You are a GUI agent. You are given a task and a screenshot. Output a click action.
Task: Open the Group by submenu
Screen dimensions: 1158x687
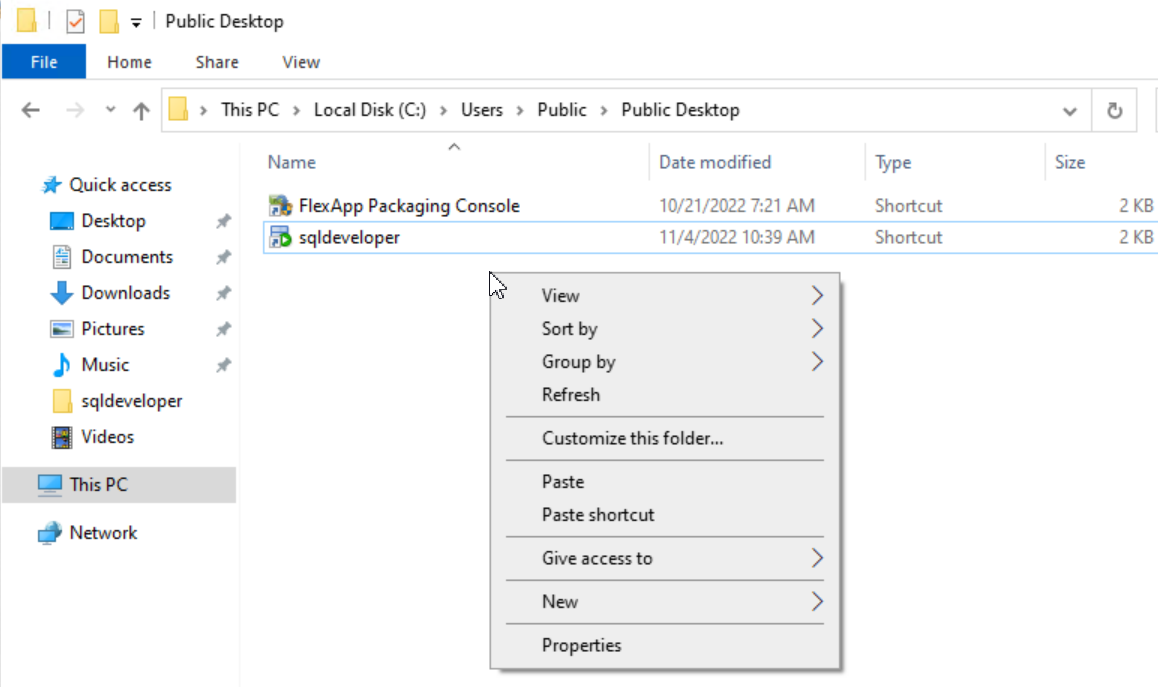click(665, 362)
